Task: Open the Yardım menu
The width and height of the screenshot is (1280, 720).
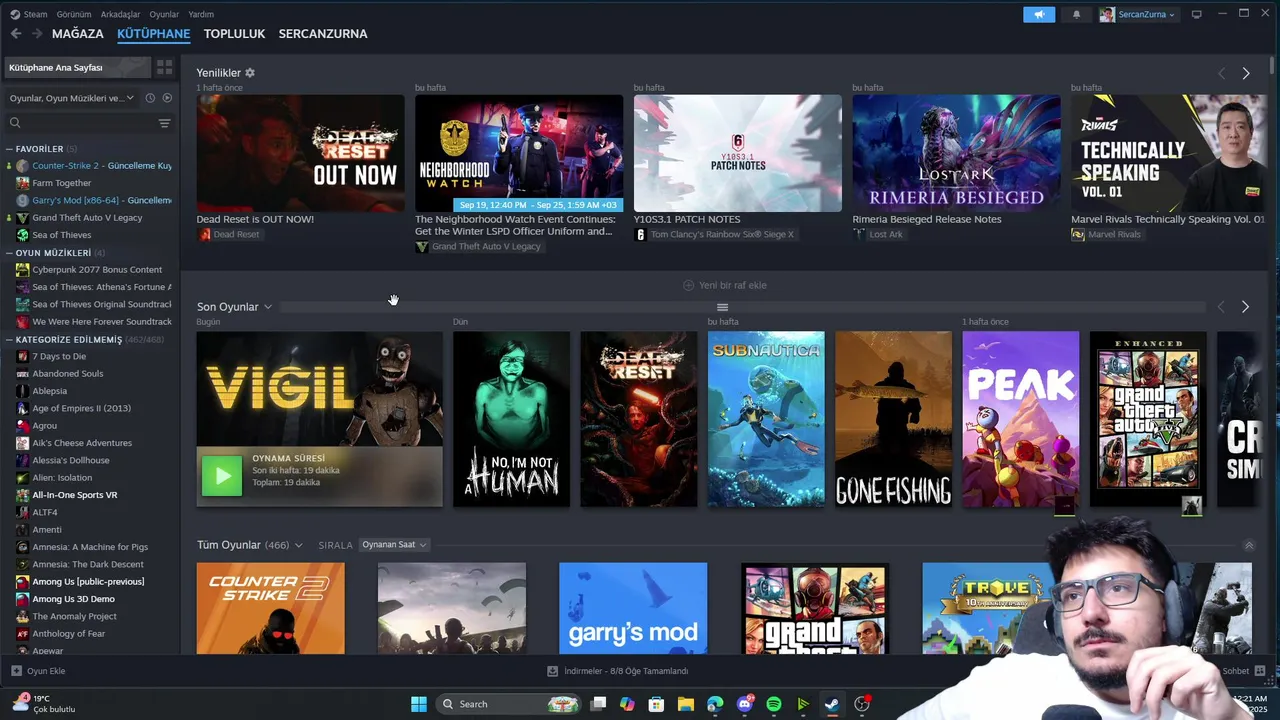Action: coord(201,15)
